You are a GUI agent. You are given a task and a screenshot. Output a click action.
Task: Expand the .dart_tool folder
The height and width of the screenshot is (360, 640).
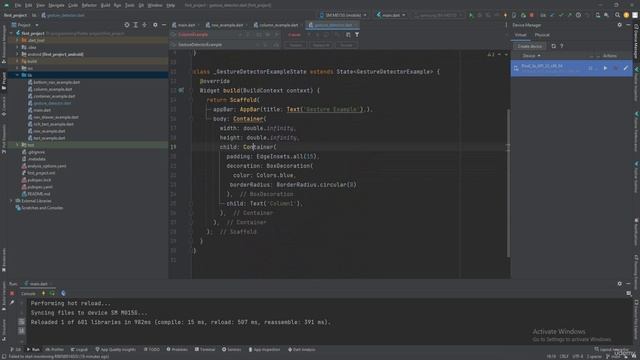tap(18, 40)
